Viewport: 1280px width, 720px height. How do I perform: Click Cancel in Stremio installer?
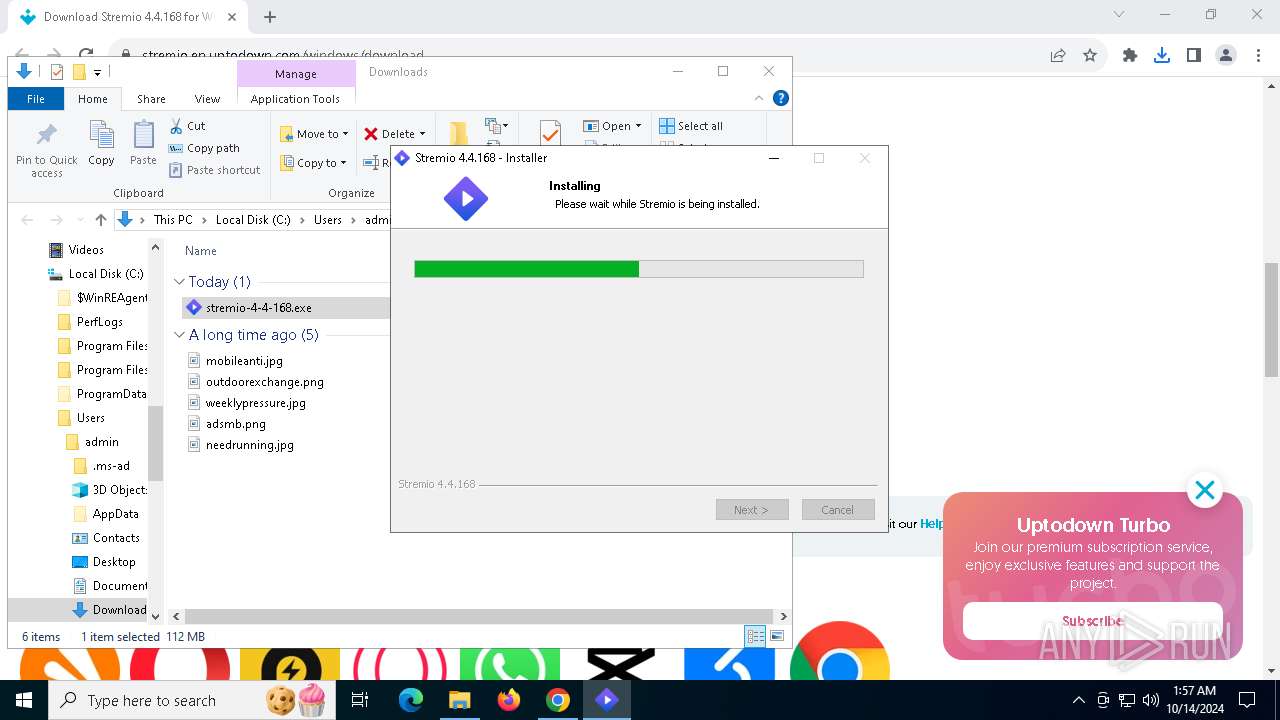(838, 510)
